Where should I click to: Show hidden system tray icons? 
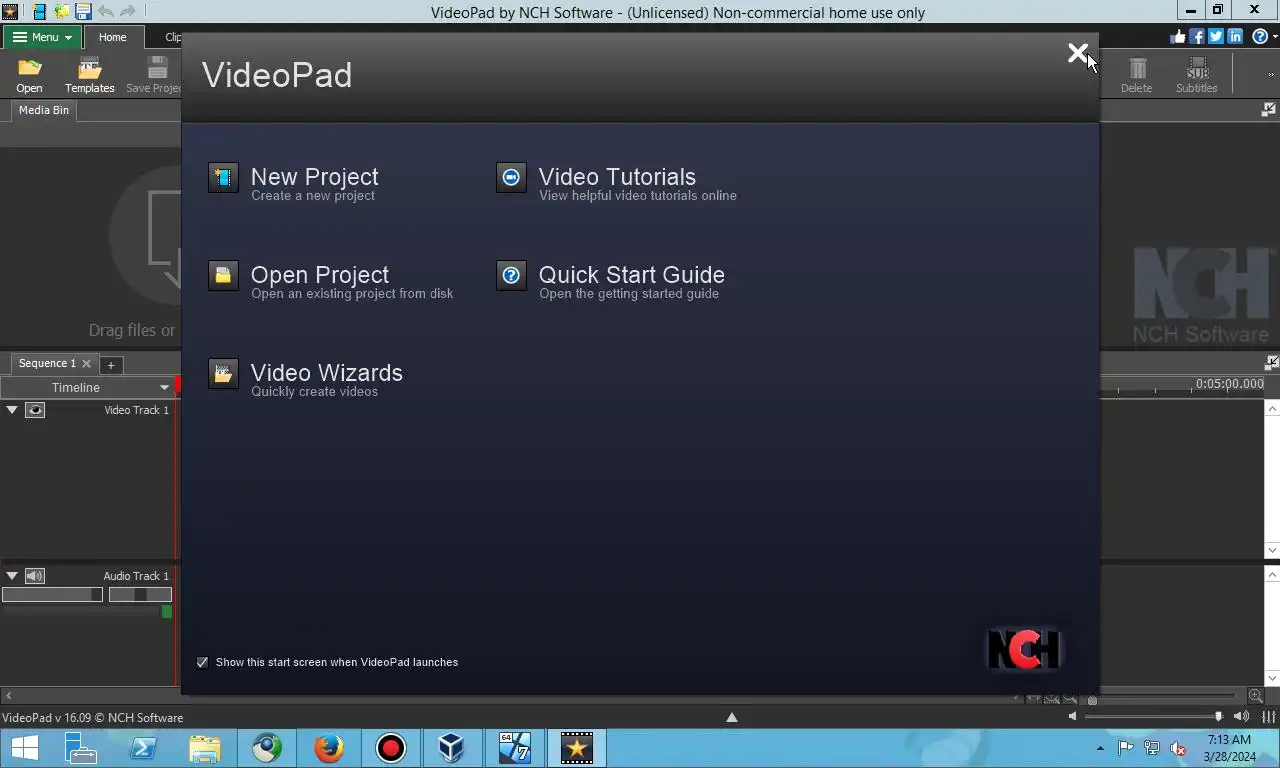[1101, 748]
